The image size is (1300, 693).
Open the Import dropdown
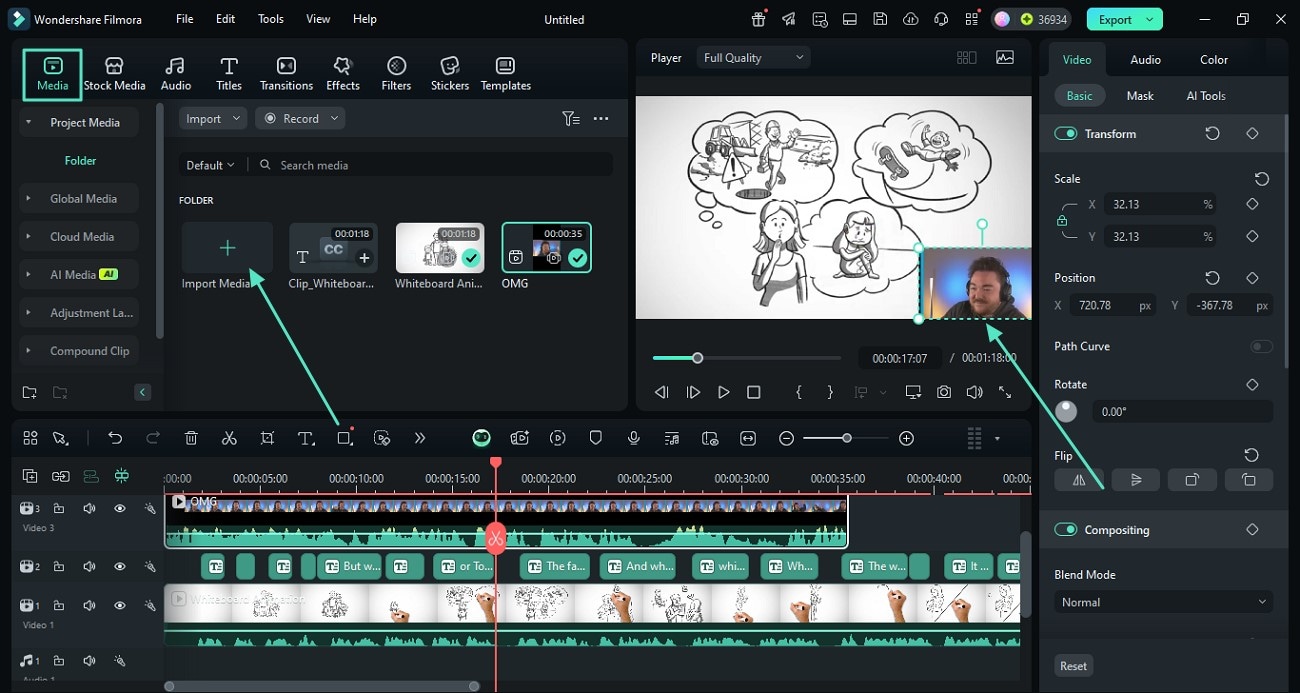click(x=213, y=118)
